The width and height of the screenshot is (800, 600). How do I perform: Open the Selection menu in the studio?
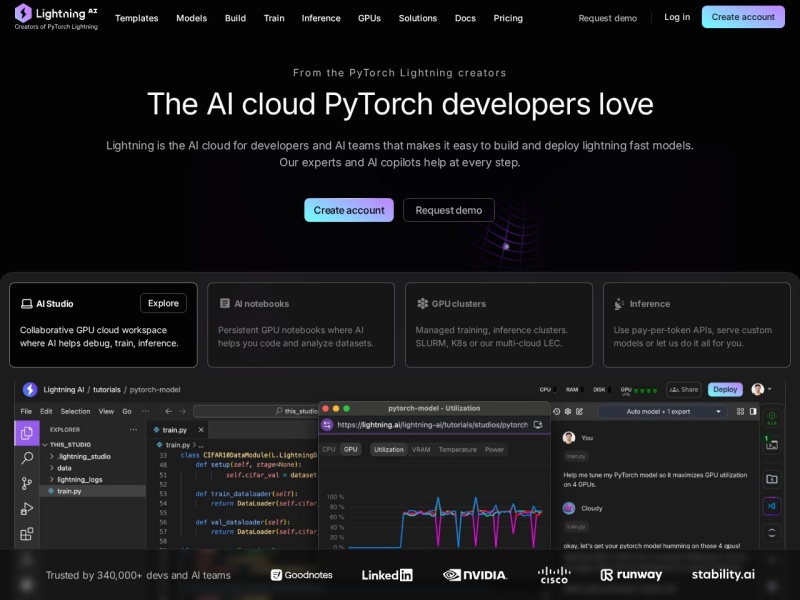75,411
